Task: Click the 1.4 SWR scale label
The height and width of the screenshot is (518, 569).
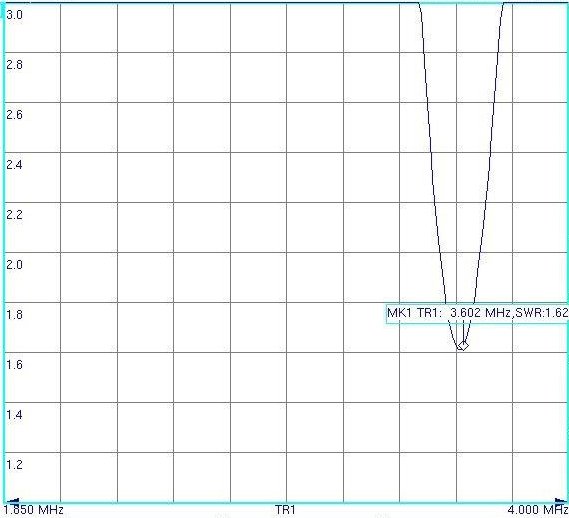Action: tap(15, 414)
